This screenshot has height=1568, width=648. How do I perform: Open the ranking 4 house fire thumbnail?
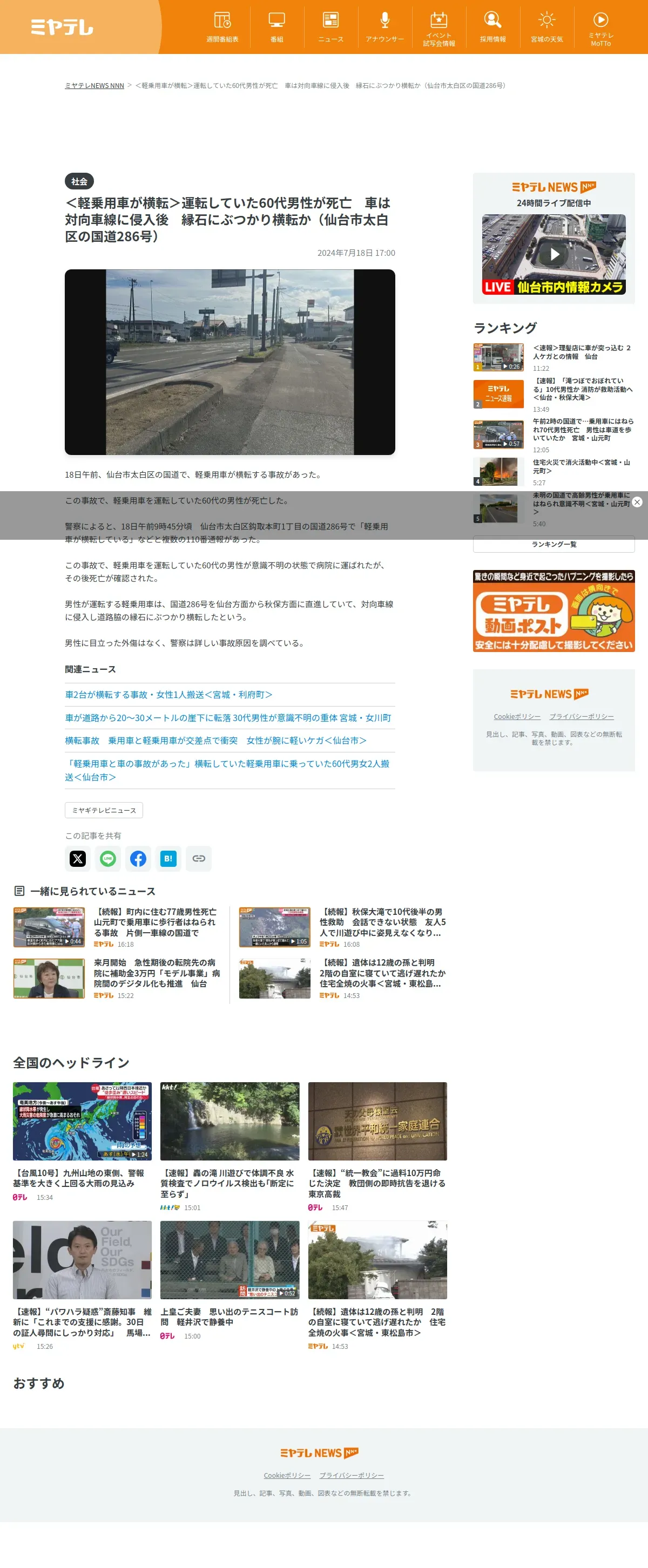pos(498,472)
